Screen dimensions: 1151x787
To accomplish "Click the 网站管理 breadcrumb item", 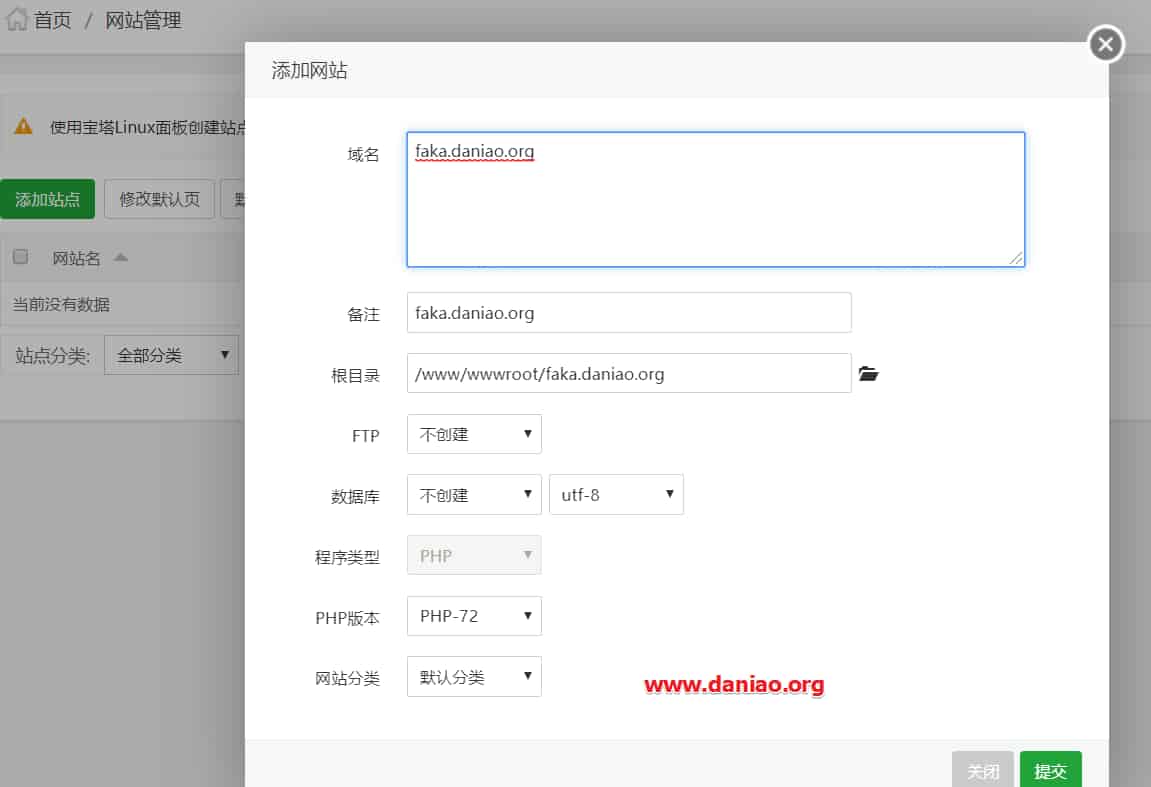I will click(143, 20).
